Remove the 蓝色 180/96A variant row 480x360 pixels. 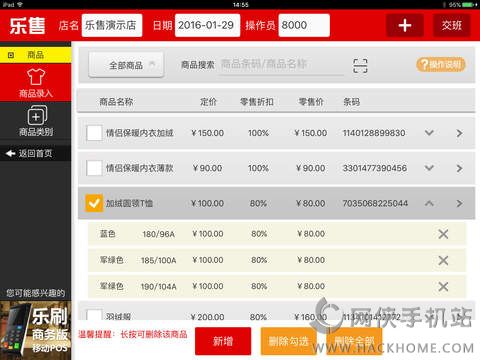click(443, 234)
